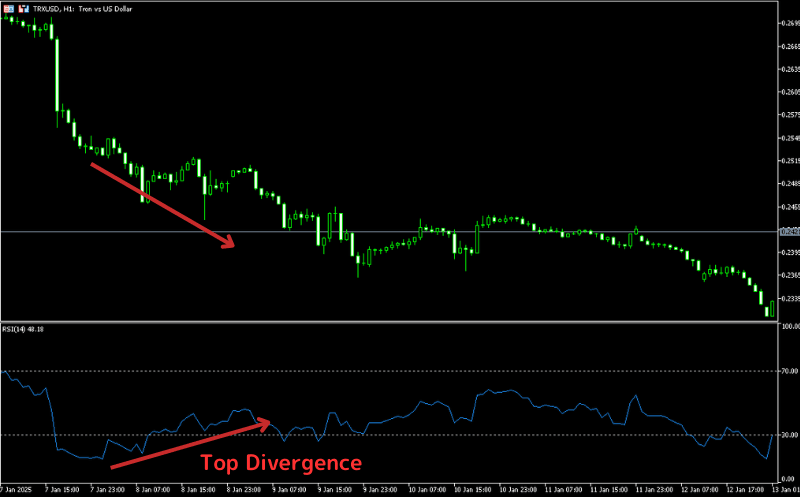Click the '9 Jan 15:00' time label
800x500 pixels.
pos(335,490)
